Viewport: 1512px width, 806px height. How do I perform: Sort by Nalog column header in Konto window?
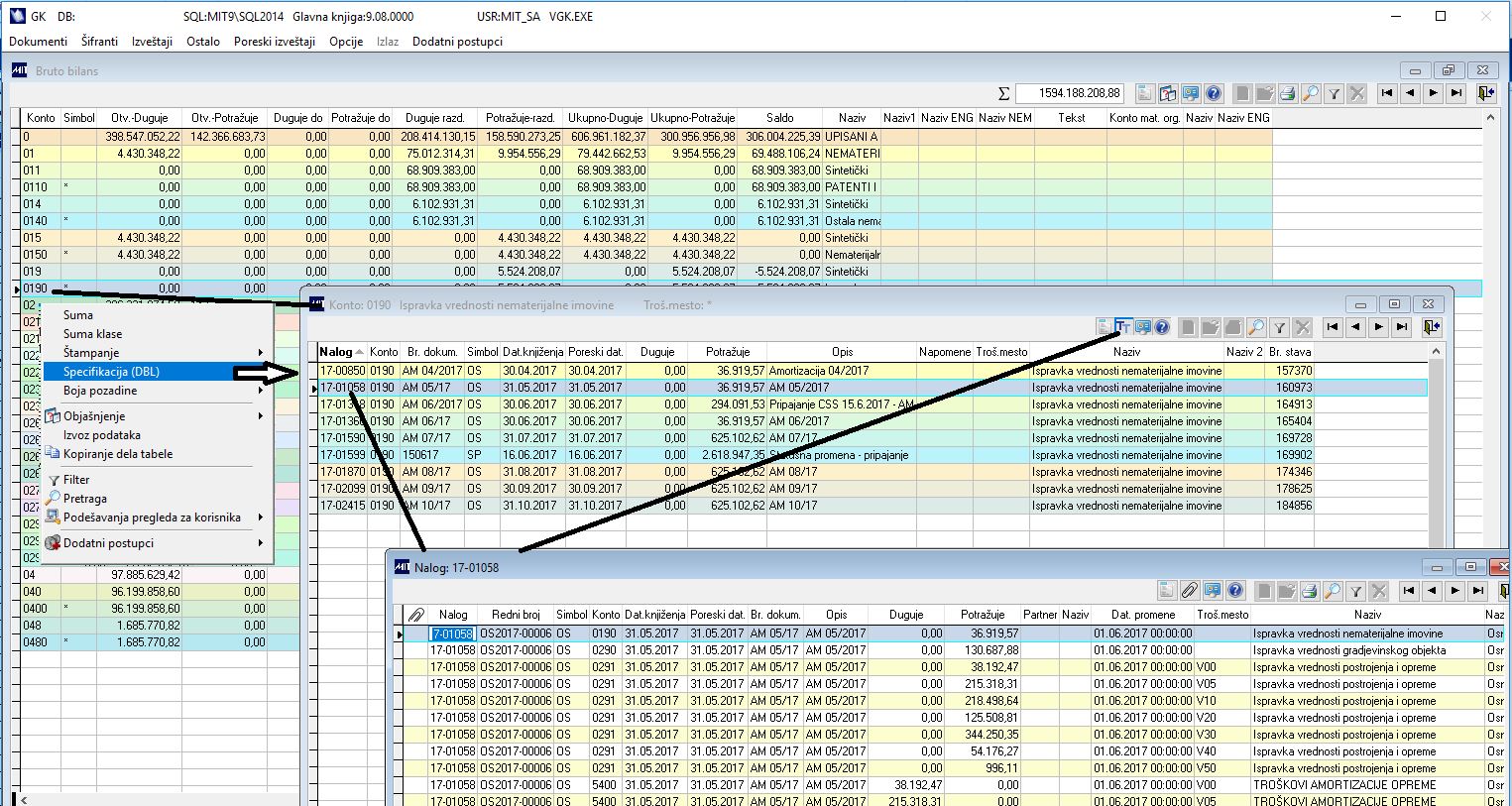342,352
